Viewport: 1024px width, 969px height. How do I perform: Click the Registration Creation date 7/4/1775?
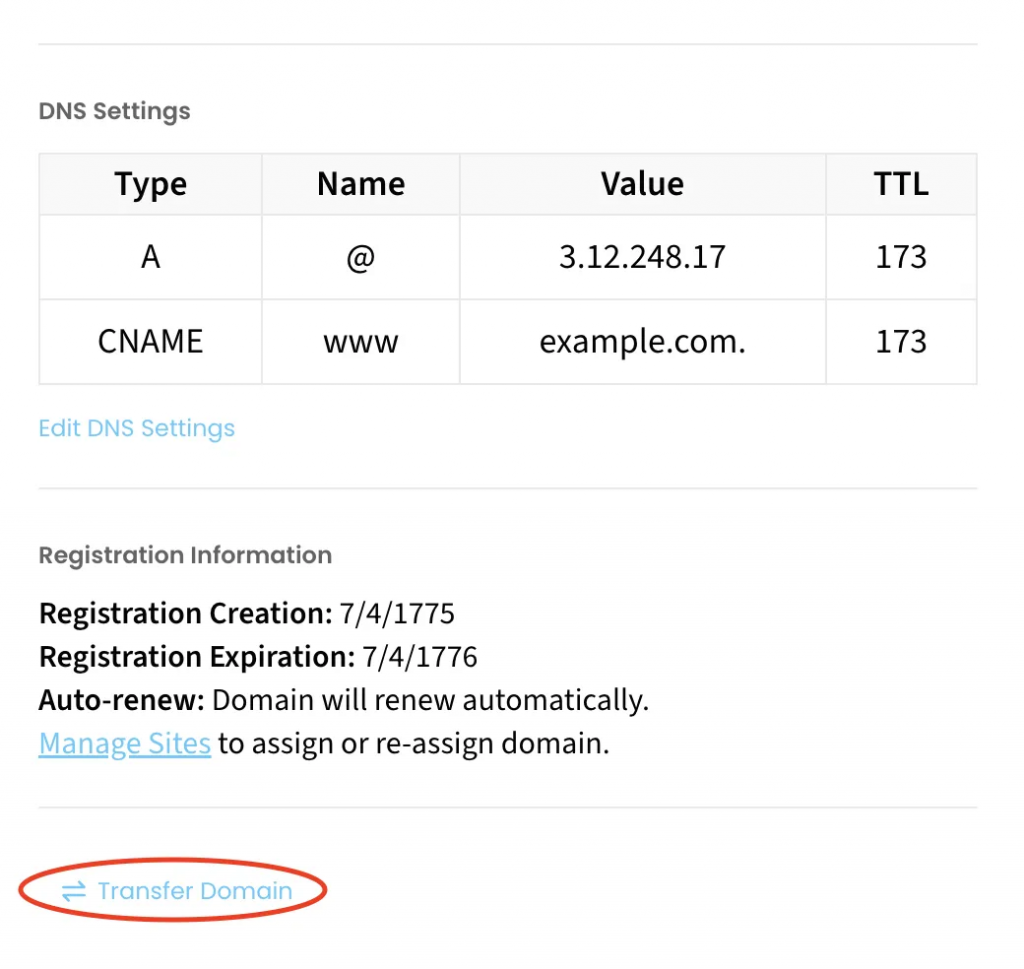(397, 613)
